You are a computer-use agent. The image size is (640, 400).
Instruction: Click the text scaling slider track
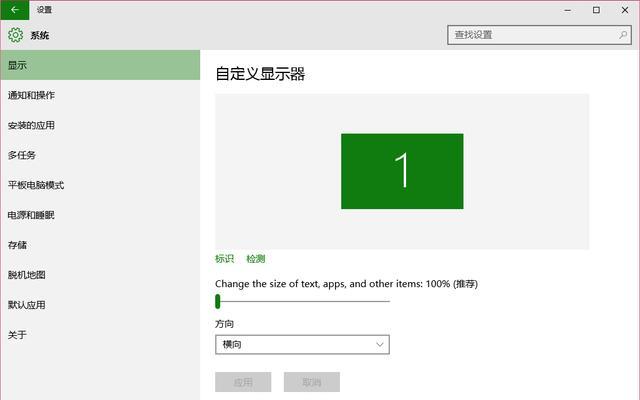point(302,301)
